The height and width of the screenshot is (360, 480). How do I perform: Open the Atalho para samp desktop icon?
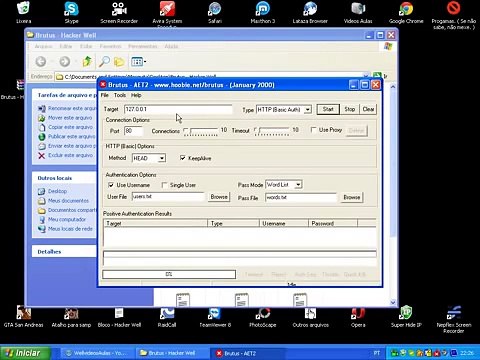click(71, 317)
